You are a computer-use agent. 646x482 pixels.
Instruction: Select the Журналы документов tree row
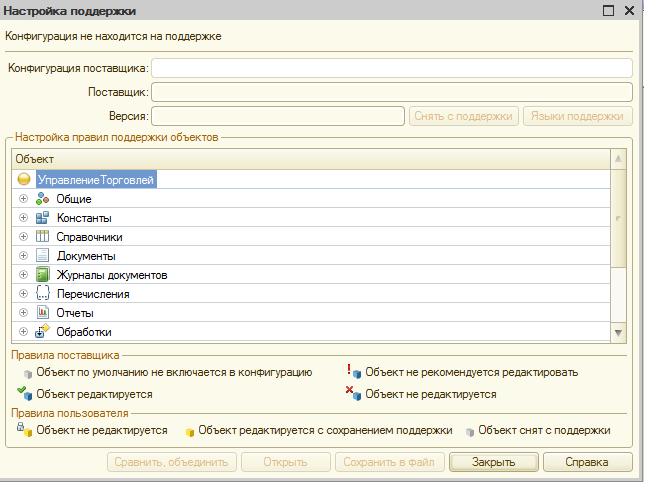coord(111,275)
